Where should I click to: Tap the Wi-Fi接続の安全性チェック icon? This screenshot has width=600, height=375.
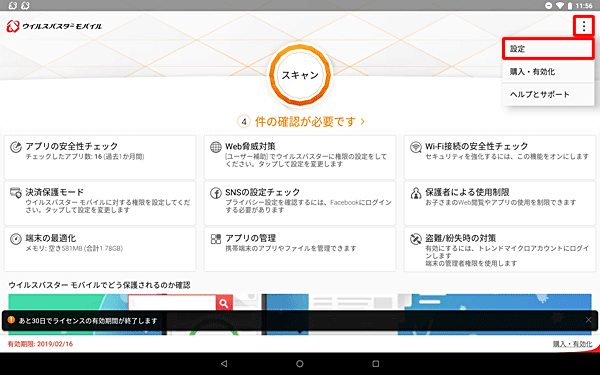point(416,147)
